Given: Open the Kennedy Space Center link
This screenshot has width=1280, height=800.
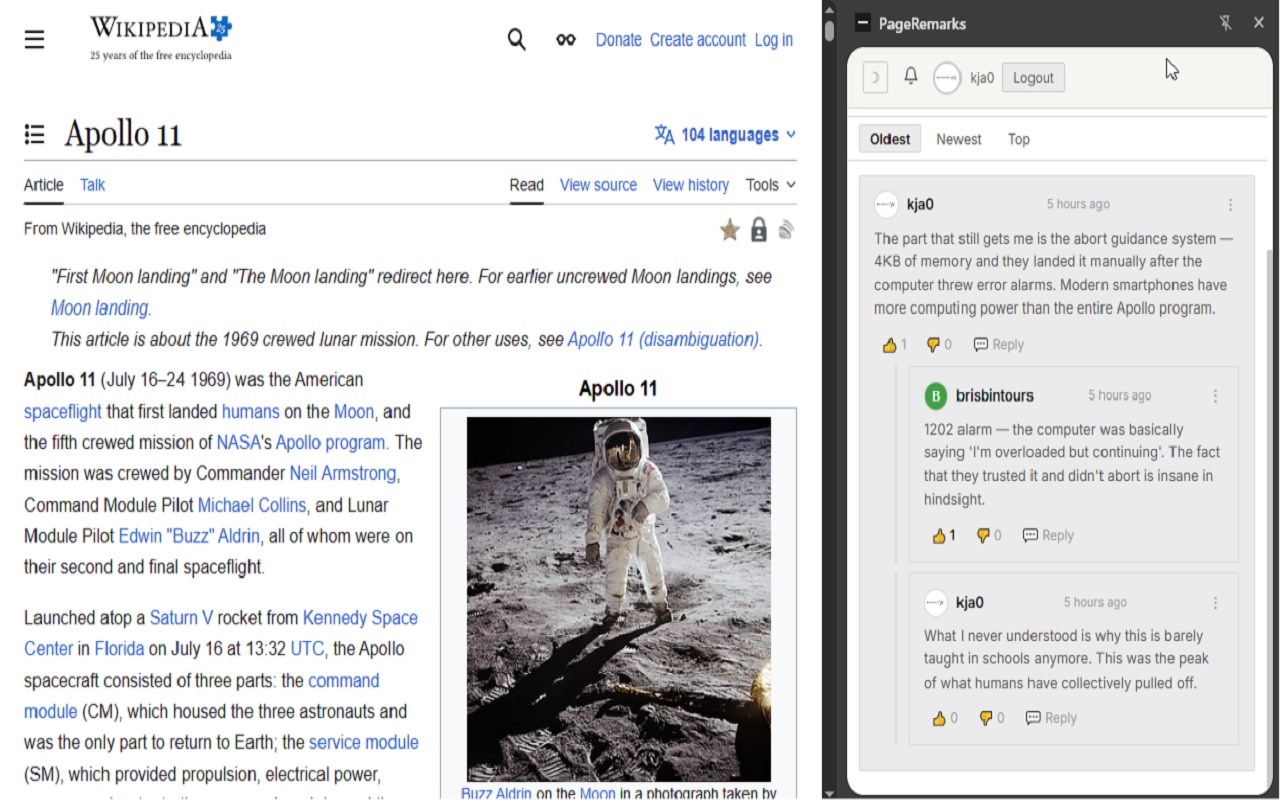Looking at the screenshot, I should [x=221, y=633].
